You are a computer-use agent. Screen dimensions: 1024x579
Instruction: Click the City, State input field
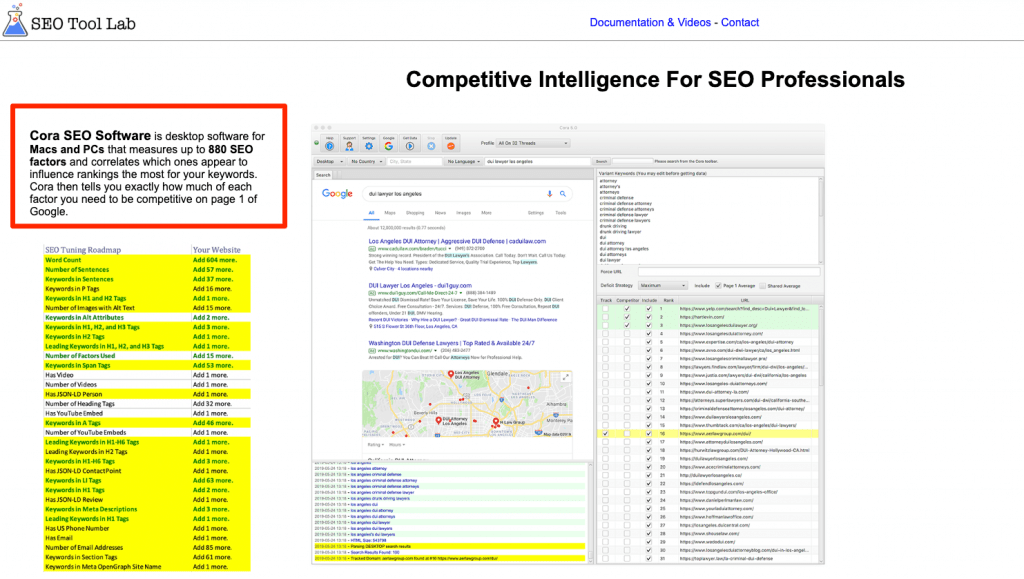[x=414, y=161]
